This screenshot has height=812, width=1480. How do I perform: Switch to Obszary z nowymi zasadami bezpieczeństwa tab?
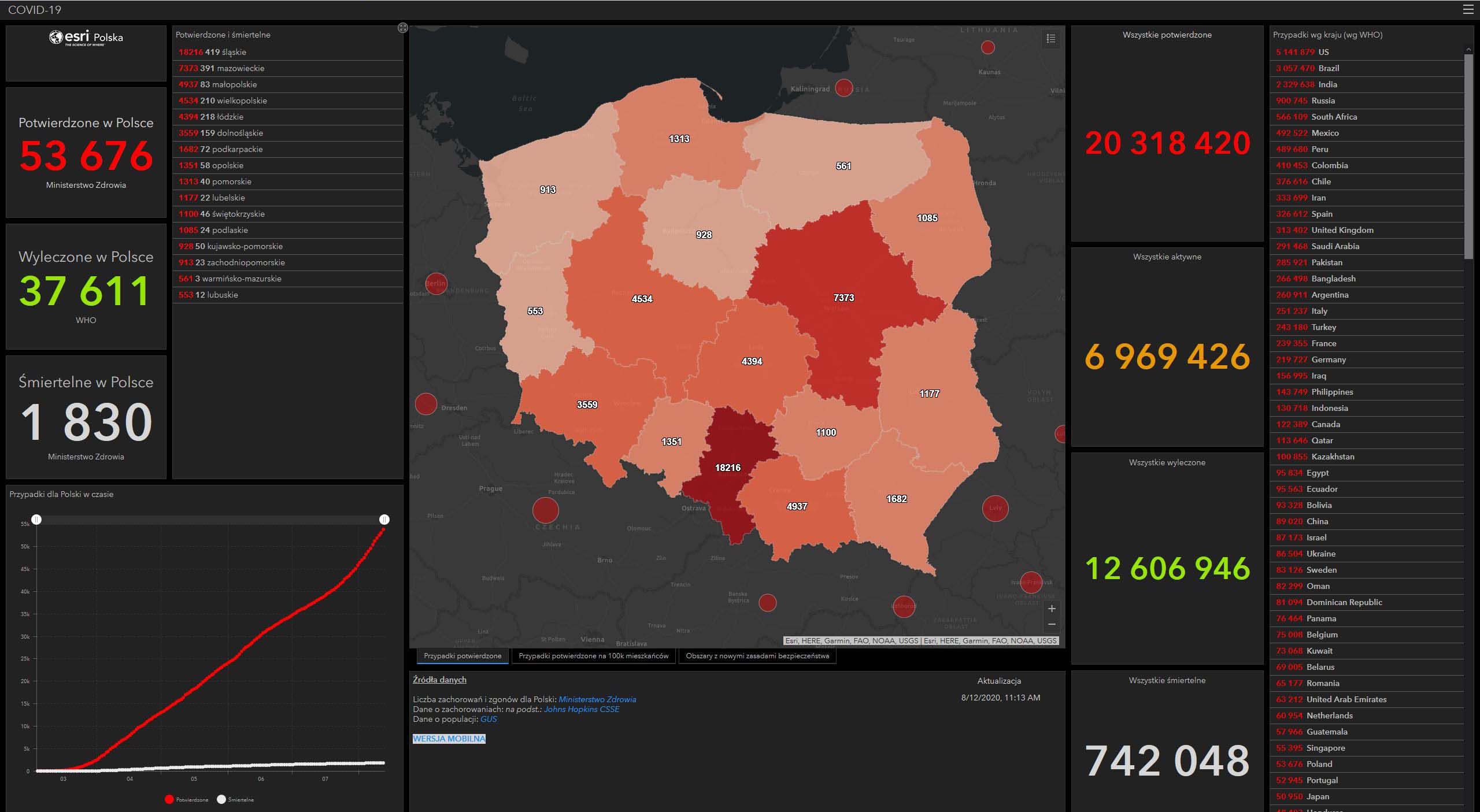pyautogui.click(x=757, y=656)
